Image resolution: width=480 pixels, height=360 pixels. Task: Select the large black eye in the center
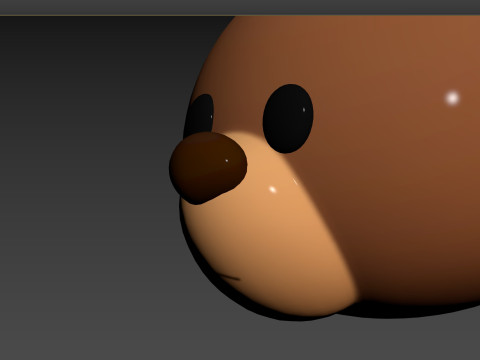[288, 119]
